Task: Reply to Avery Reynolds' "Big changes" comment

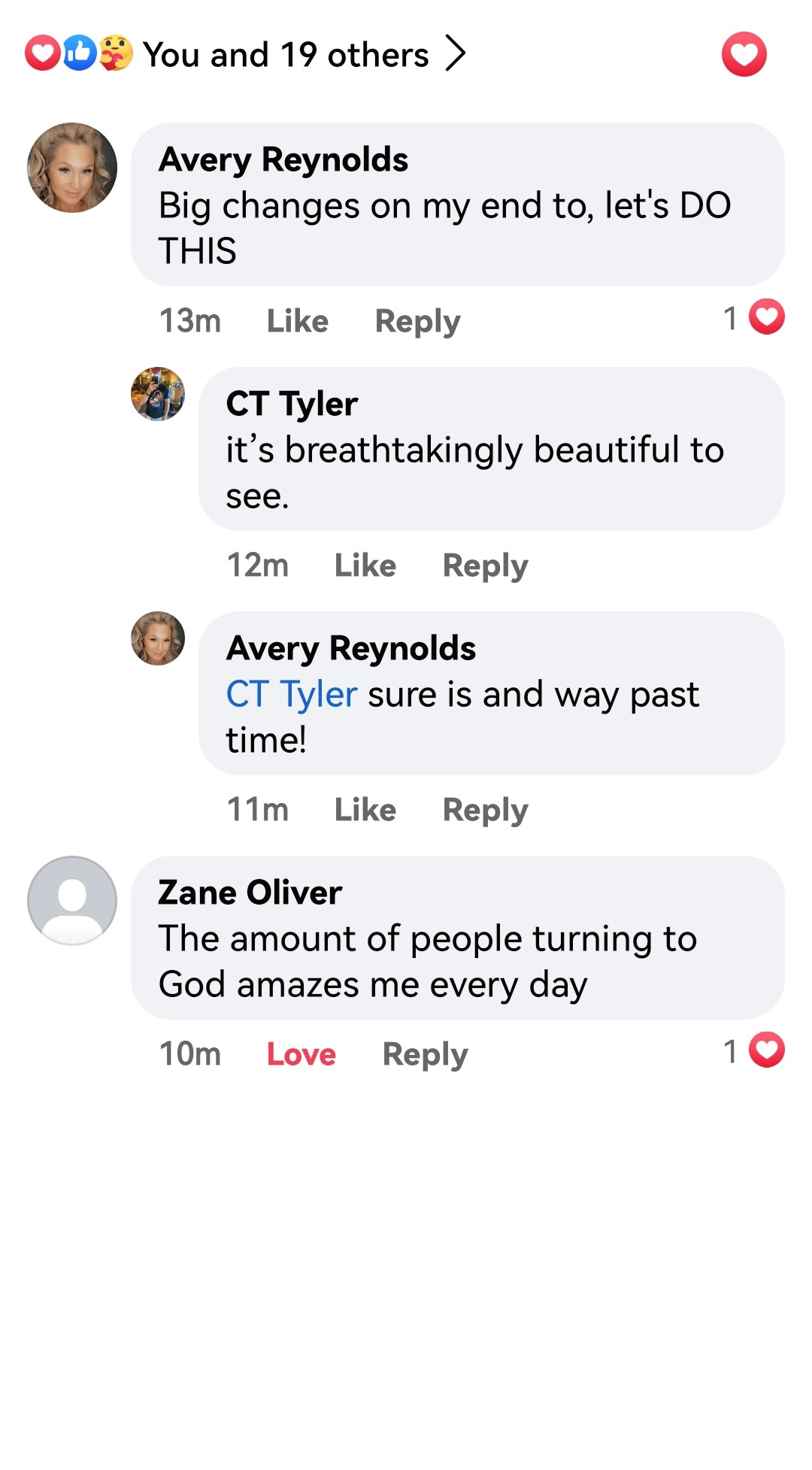Action: click(x=417, y=321)
